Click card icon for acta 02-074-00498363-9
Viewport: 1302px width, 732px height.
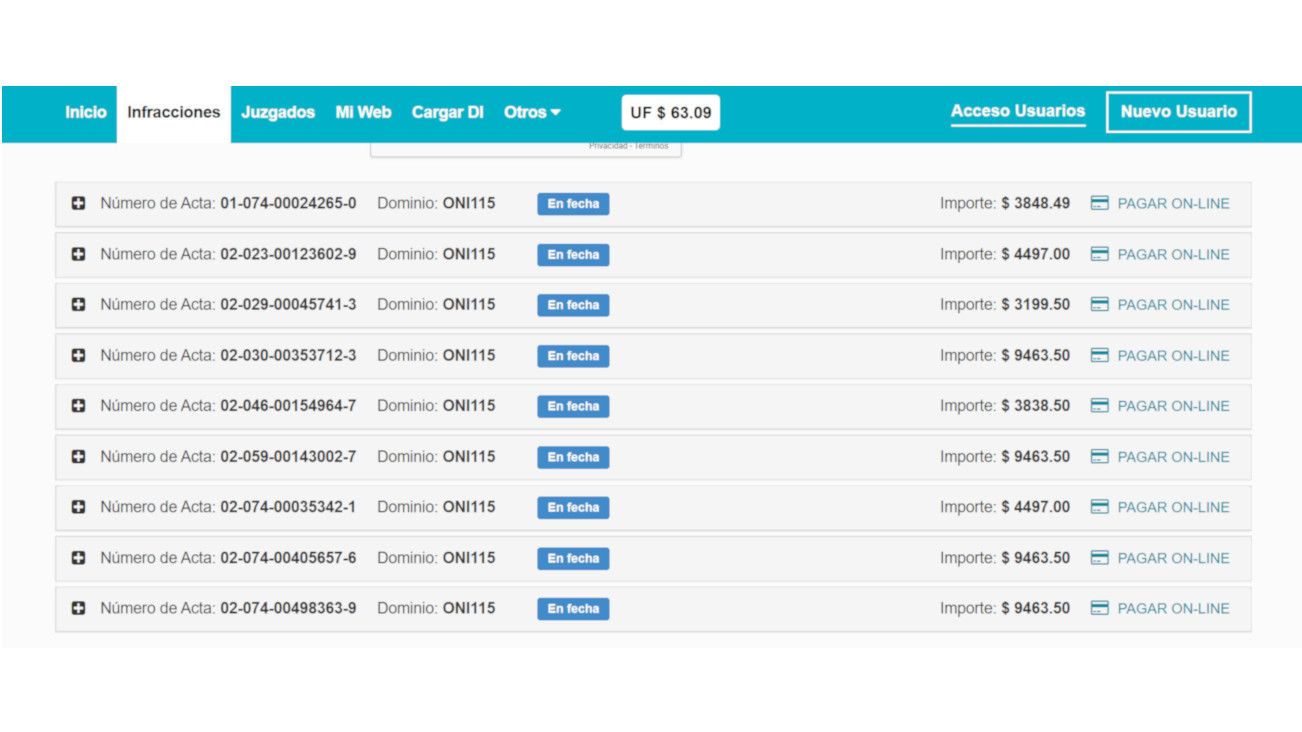click(1099, 608)
